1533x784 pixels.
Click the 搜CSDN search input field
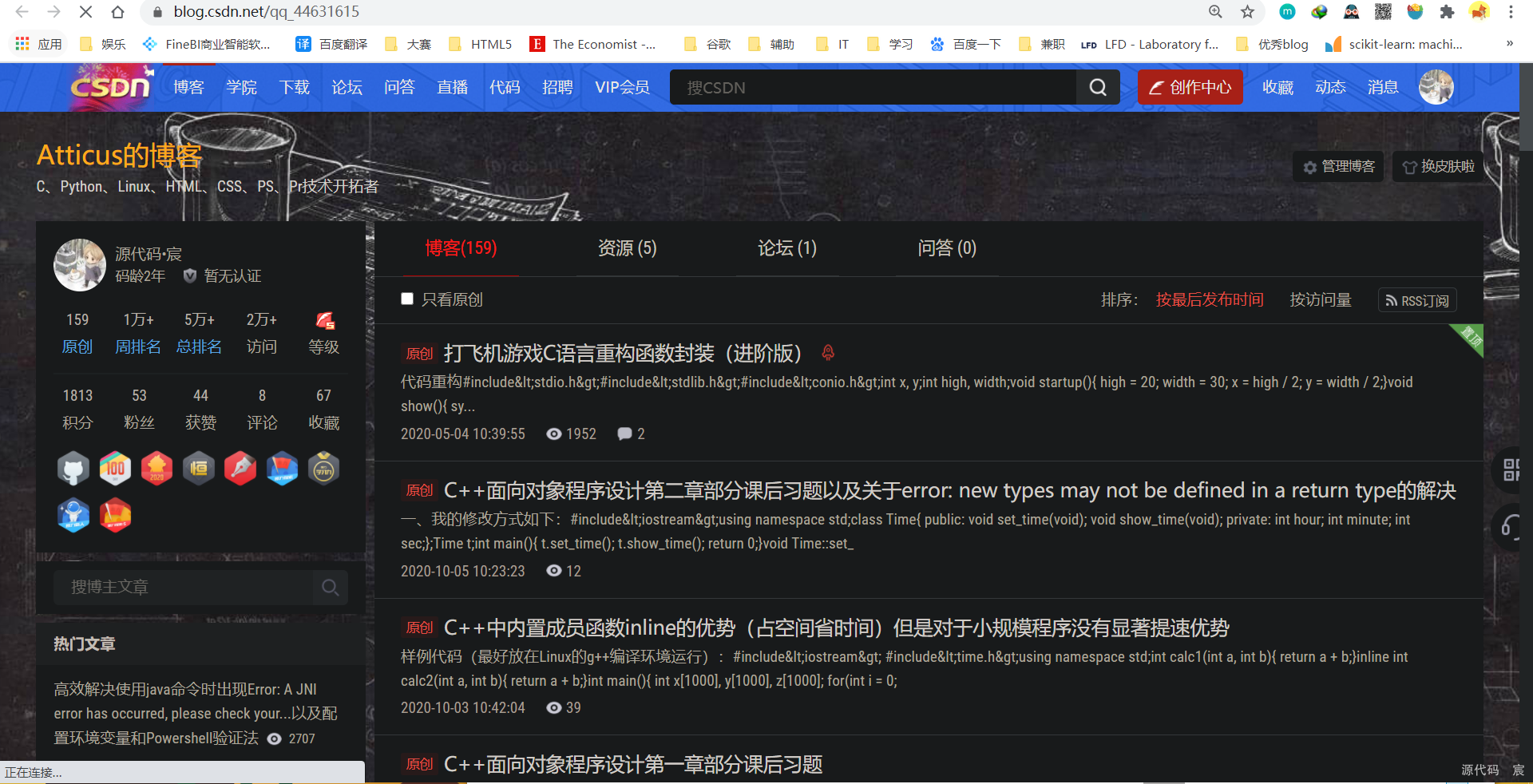[873, 87]
